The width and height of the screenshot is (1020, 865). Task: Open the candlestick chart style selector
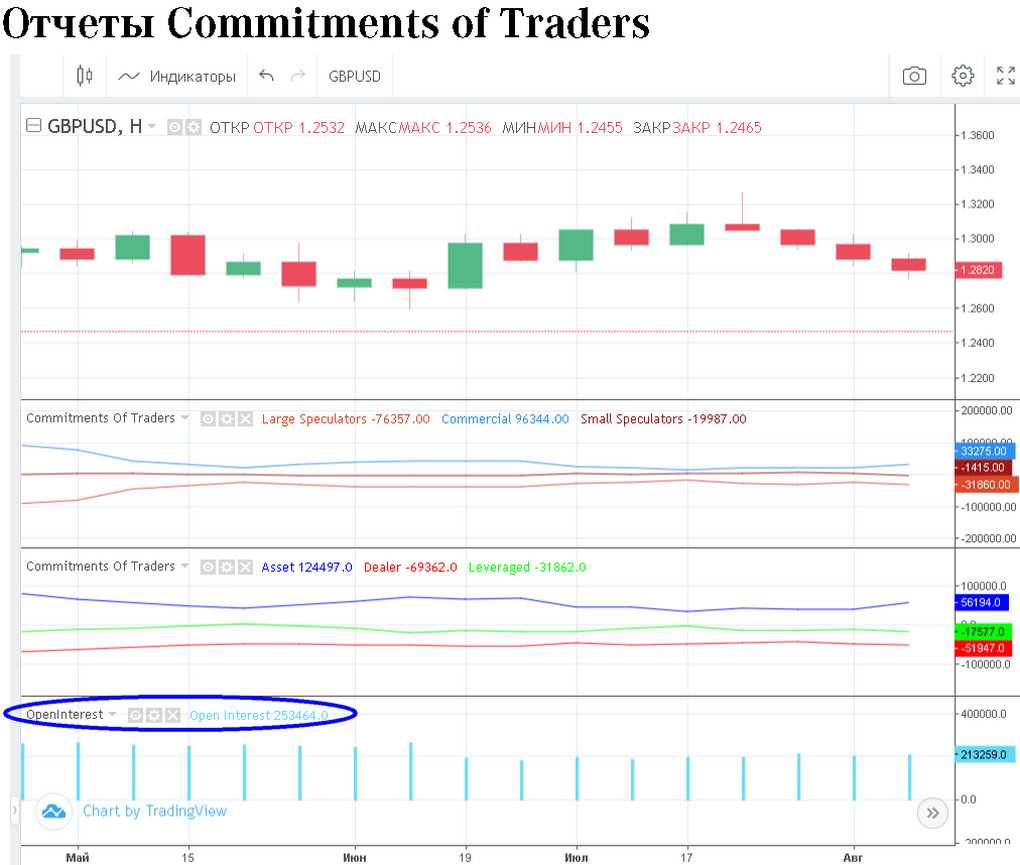pos(84,76)
